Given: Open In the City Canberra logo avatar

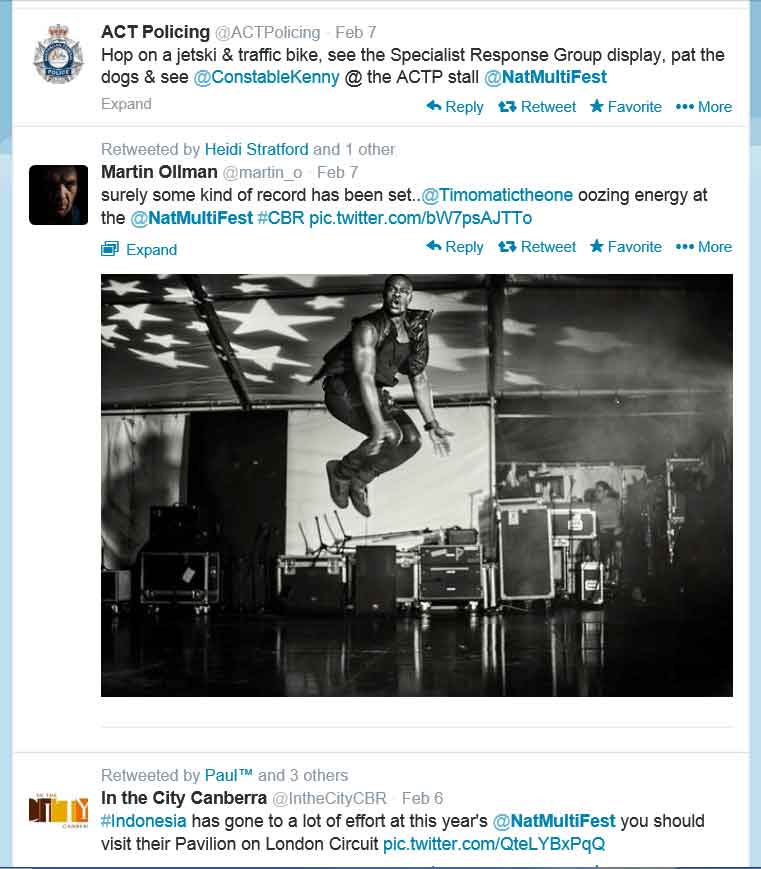Looking at the screenshot, I should click(x=58, y=811).
